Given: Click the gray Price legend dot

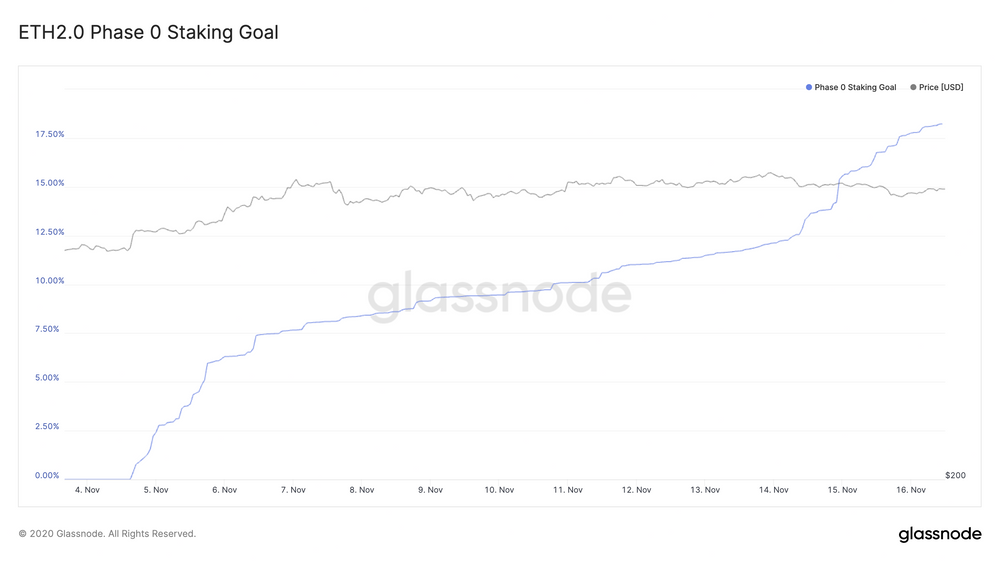Looking at the screenshot, I should [913, 87].
